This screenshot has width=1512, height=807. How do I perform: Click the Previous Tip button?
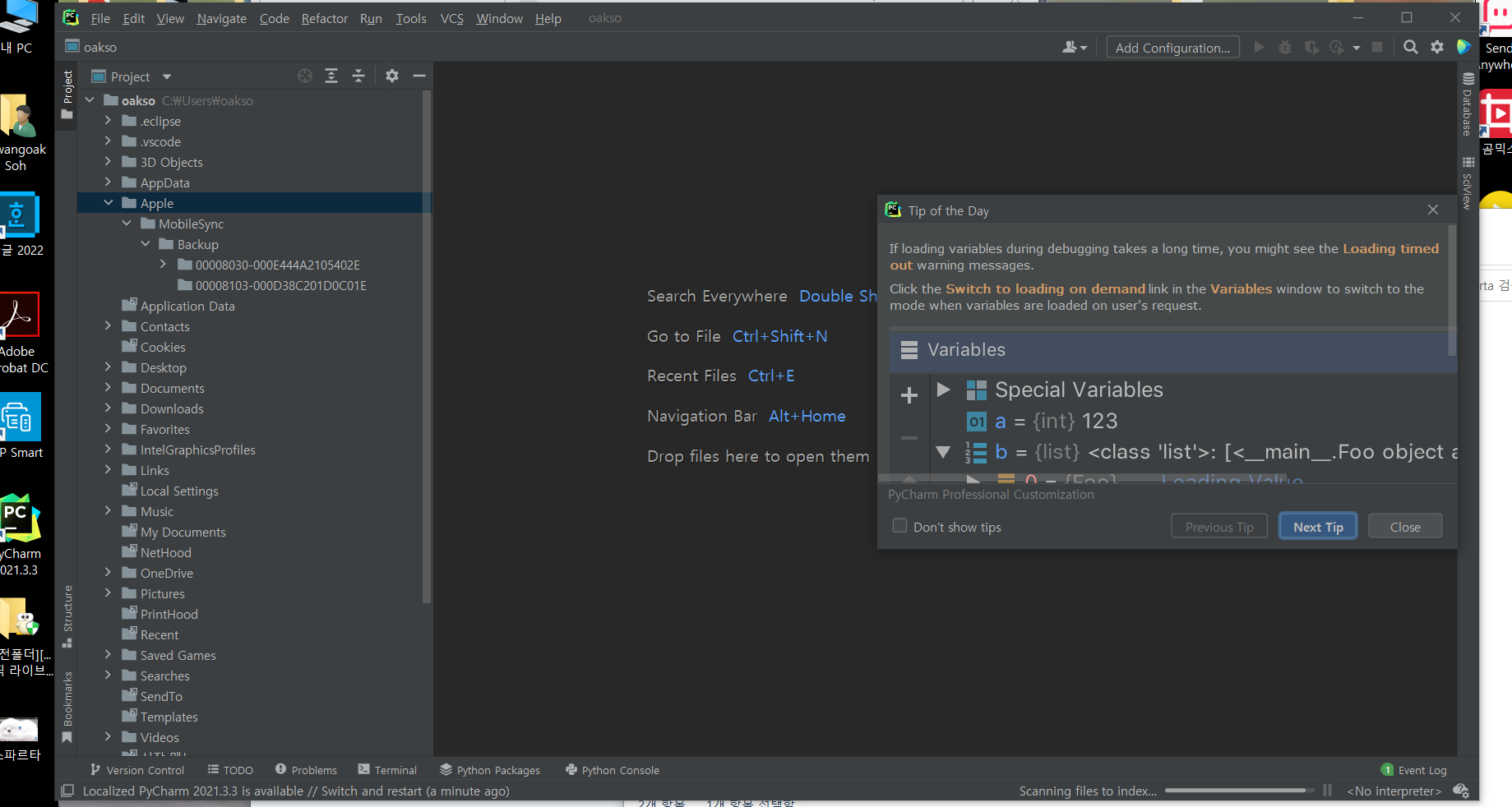coord(1219,527)
